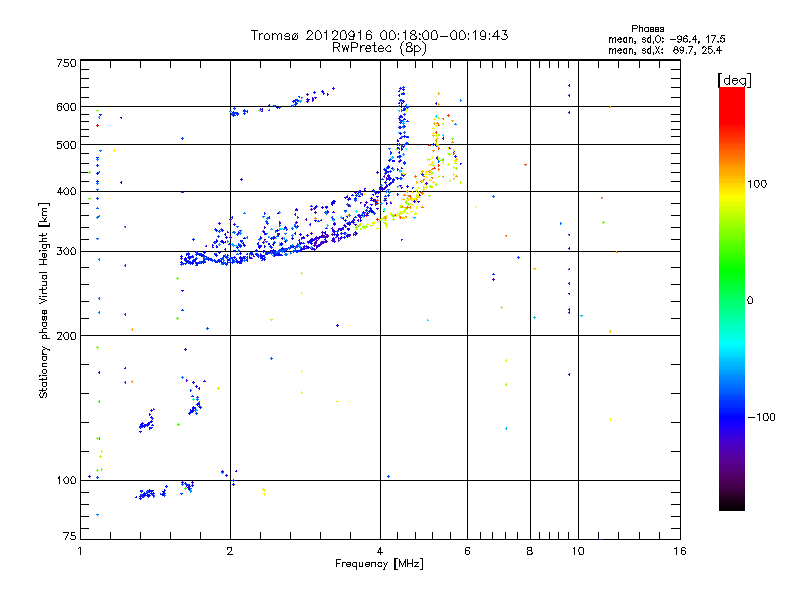Click the x-axis label '4'

coord(380,551)
